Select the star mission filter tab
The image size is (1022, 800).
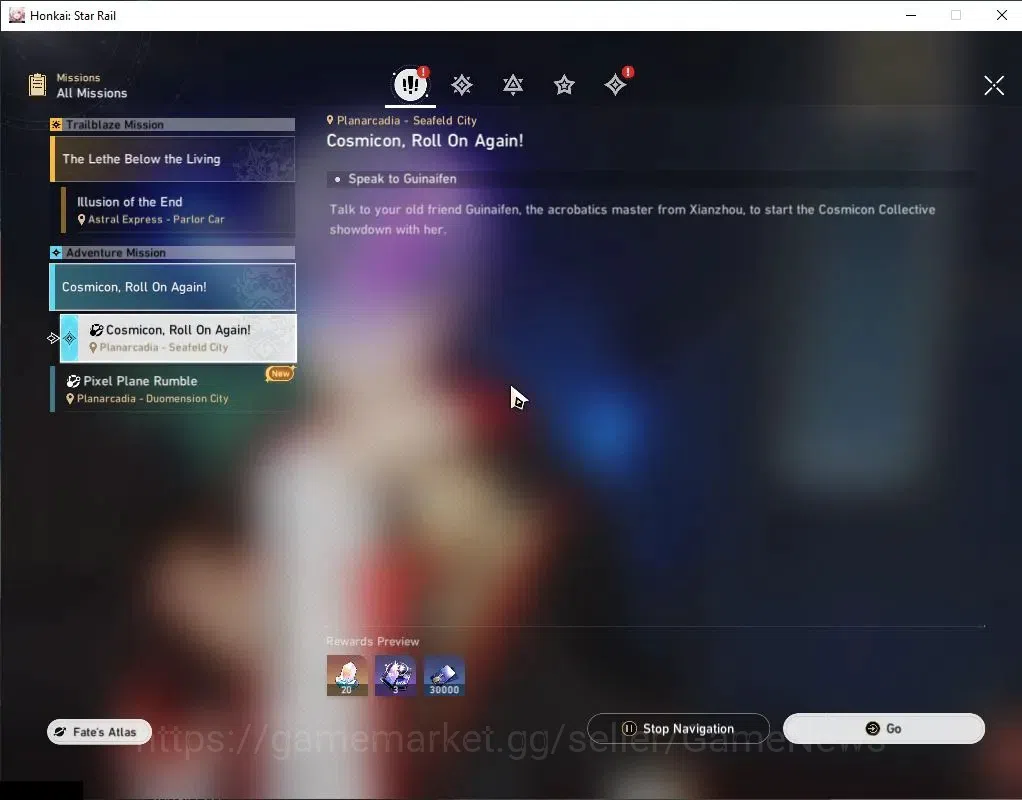564,85
